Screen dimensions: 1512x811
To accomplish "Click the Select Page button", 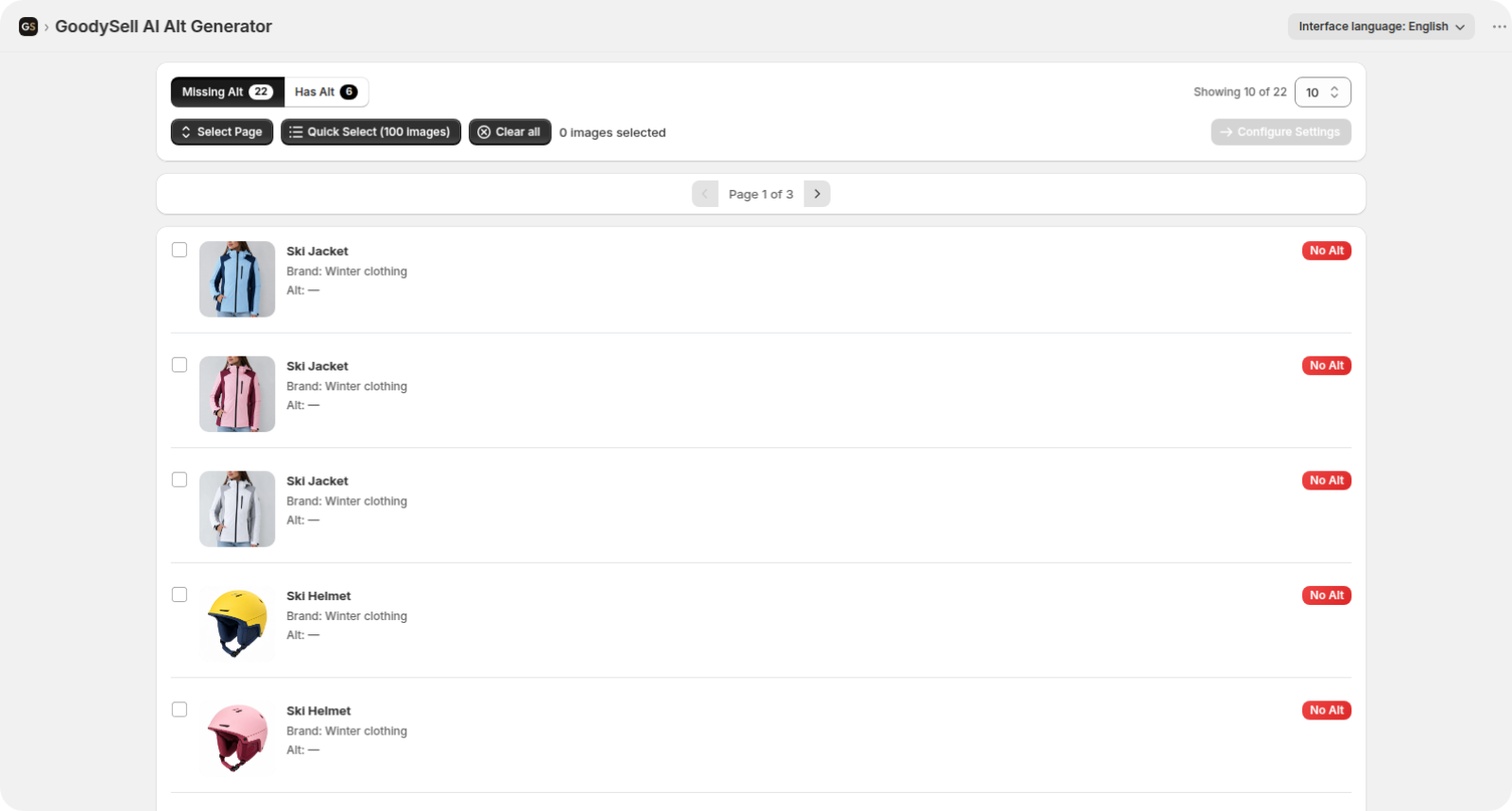I will (222, 132).
